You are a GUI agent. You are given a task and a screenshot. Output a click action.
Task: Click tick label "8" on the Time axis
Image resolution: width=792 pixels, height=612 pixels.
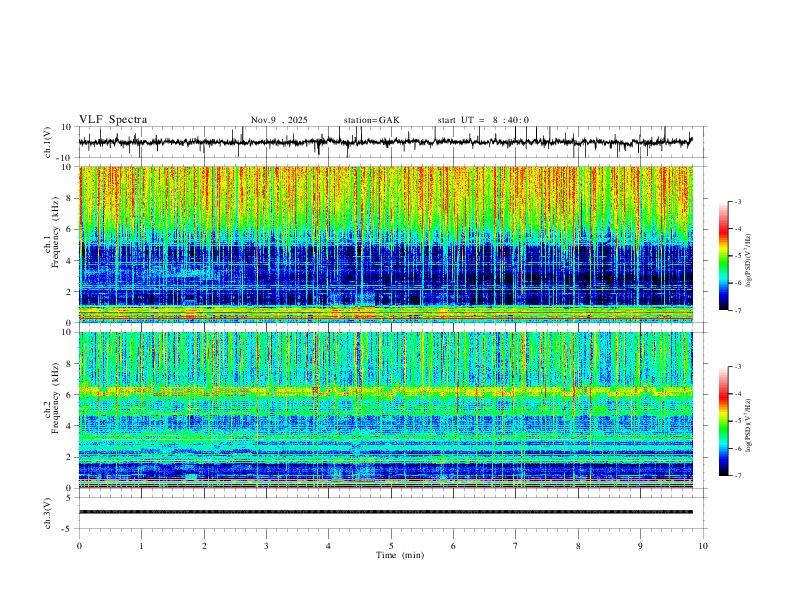(x=578, y=546)
